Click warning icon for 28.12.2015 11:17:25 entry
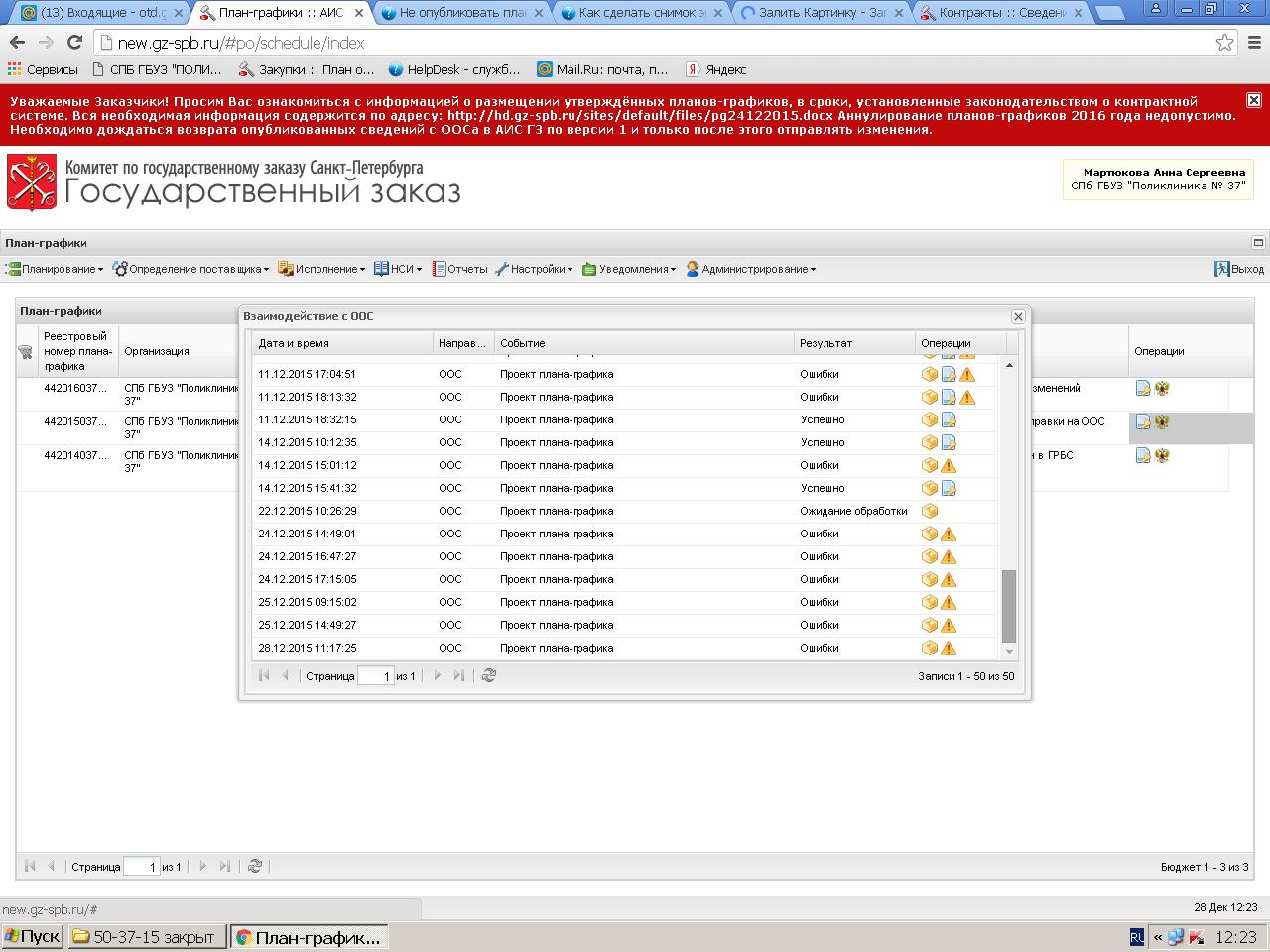The height and width of the screenshot is (952, 1270). [x=949, y=649]
